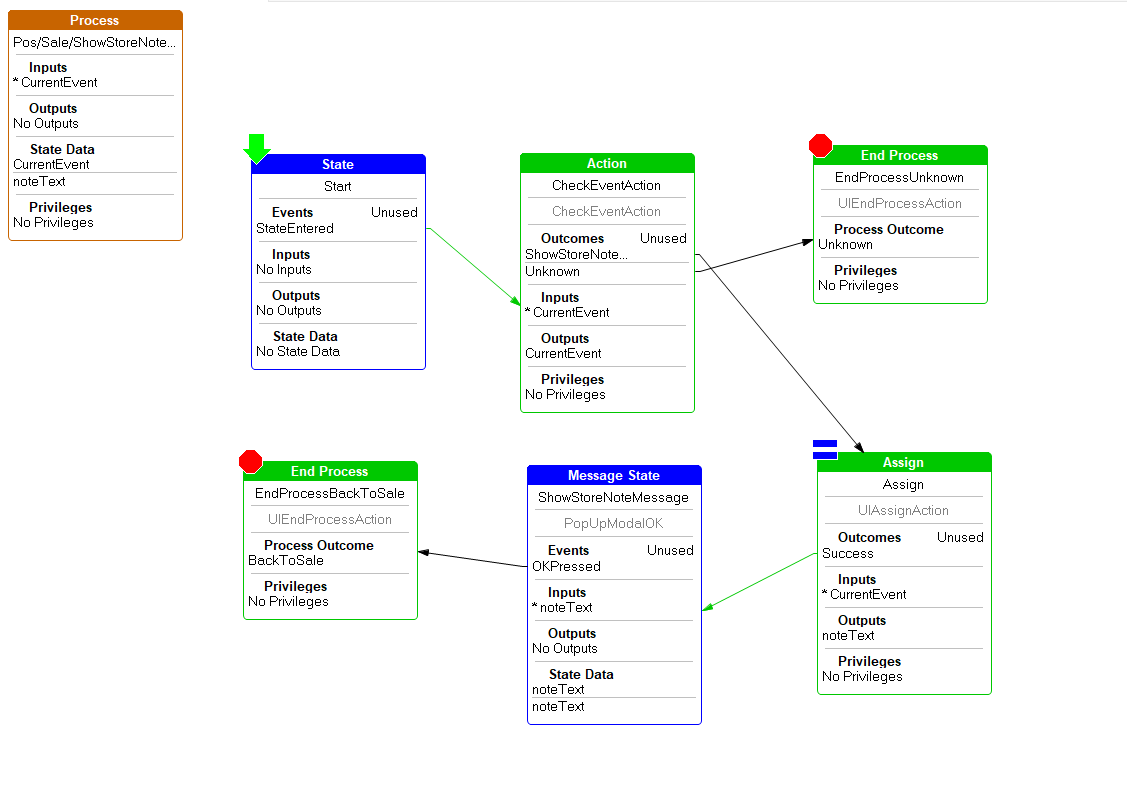This screenshot has width=1127, height=786.
Task: Select the orange Process header
Action: (x=95, y=20)
